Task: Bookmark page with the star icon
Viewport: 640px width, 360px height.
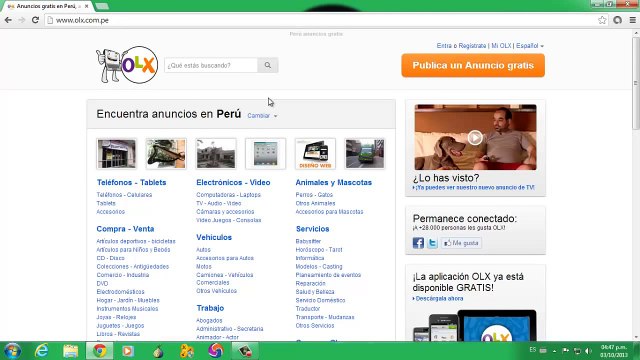Action: coord(602,20)
